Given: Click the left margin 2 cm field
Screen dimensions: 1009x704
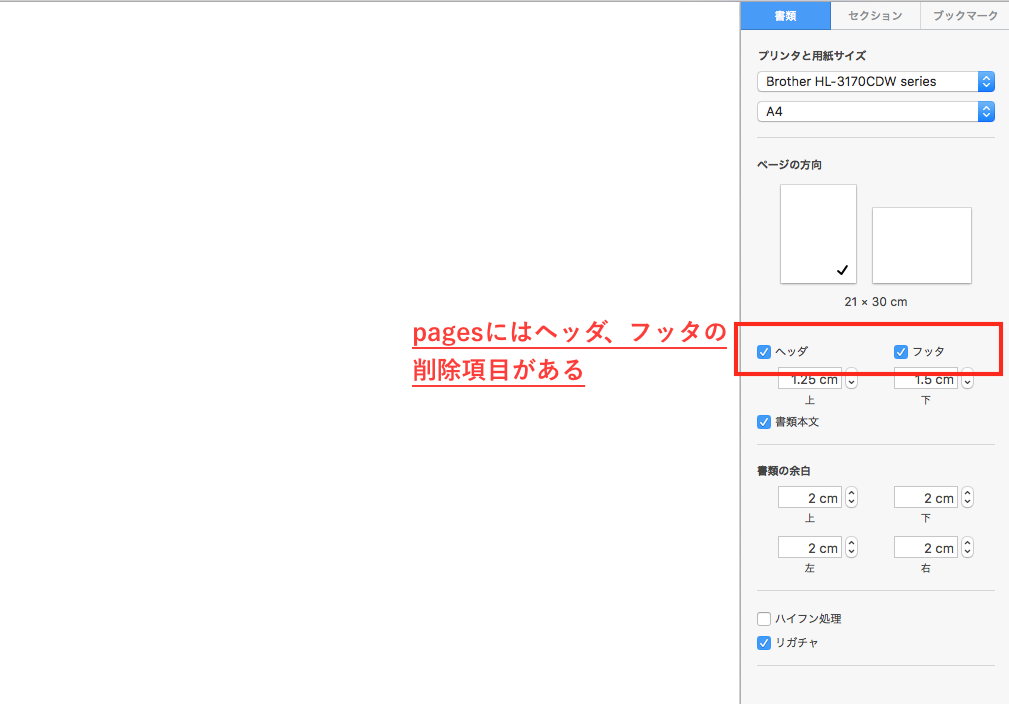Looking at the screenshot, I should click(x=810, y=548).
